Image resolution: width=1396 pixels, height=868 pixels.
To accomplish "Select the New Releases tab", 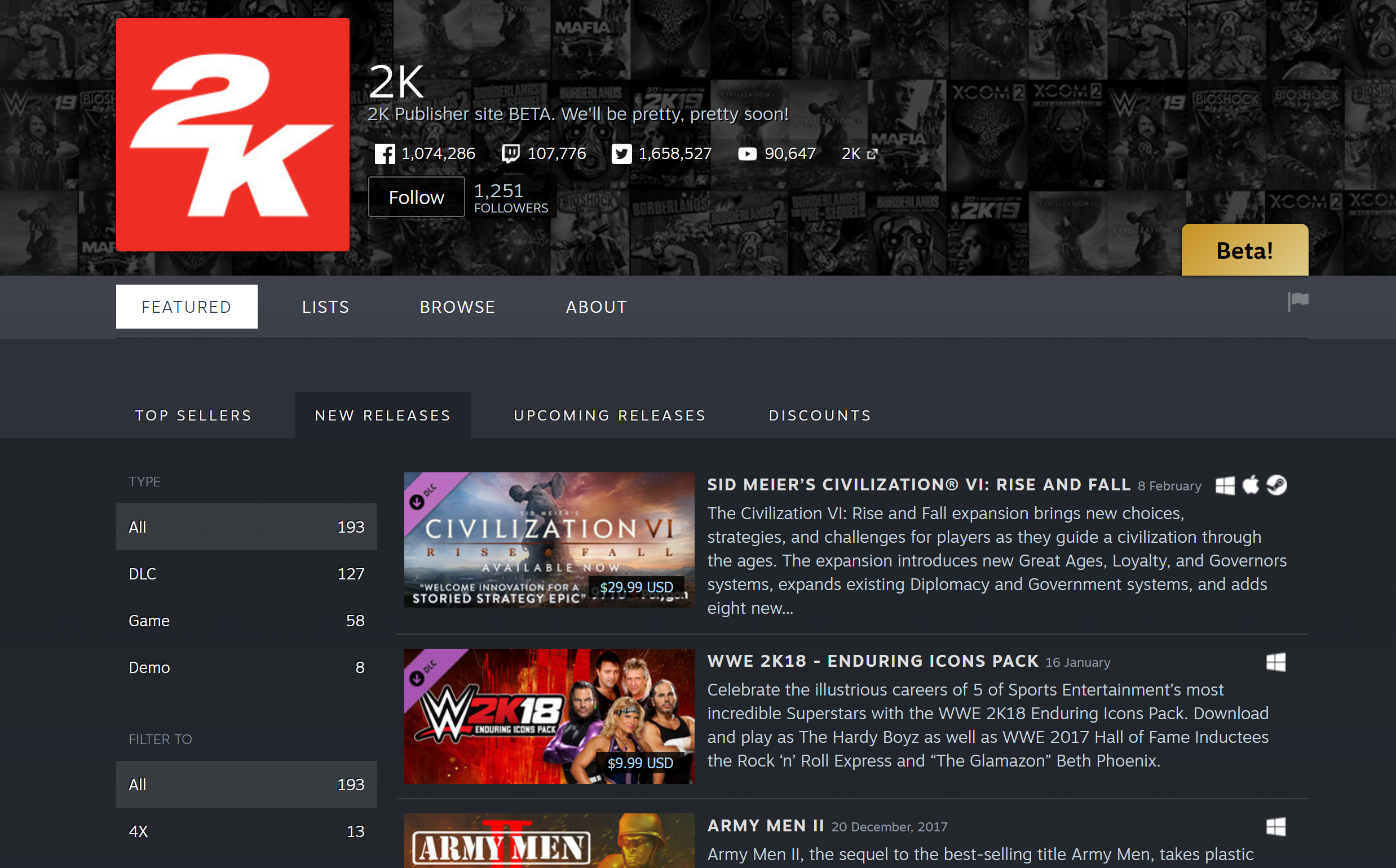I will click(x=383, y=415).
